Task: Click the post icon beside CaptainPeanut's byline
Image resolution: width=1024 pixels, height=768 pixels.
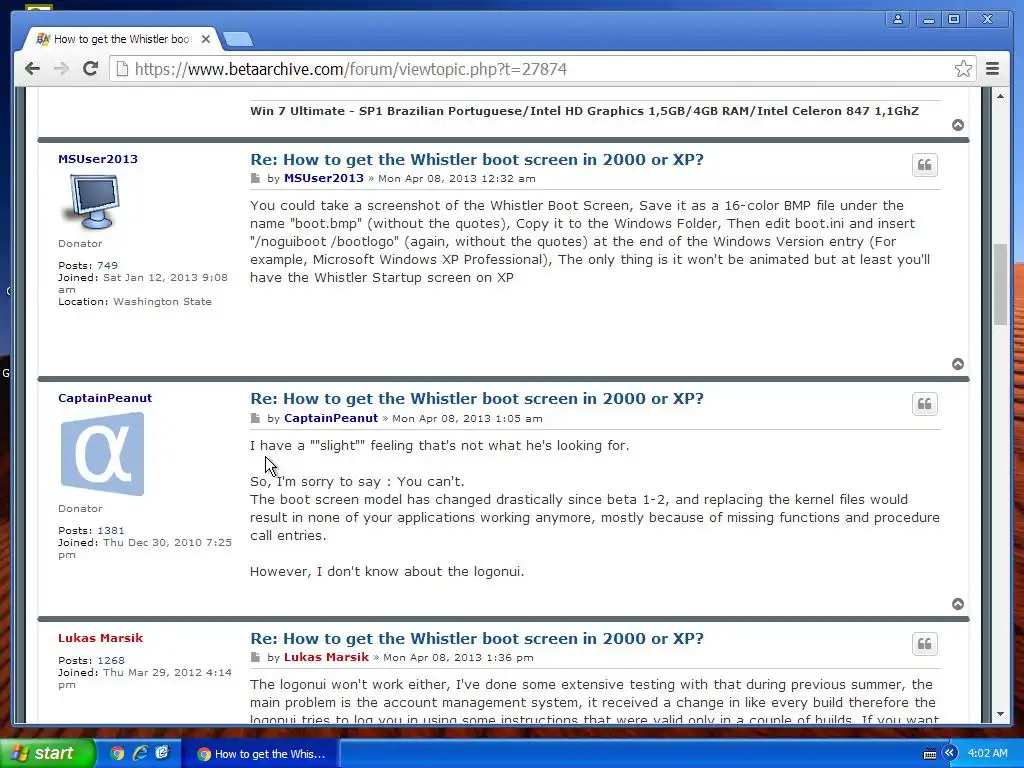Action: point(255,418)
